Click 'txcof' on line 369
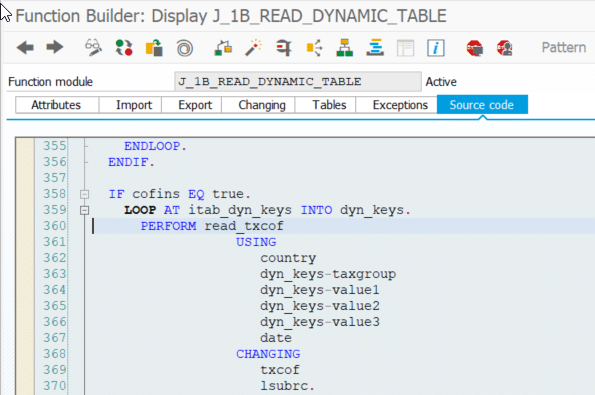595x395 pixels. pyautogui.click(x=280, y=370)
